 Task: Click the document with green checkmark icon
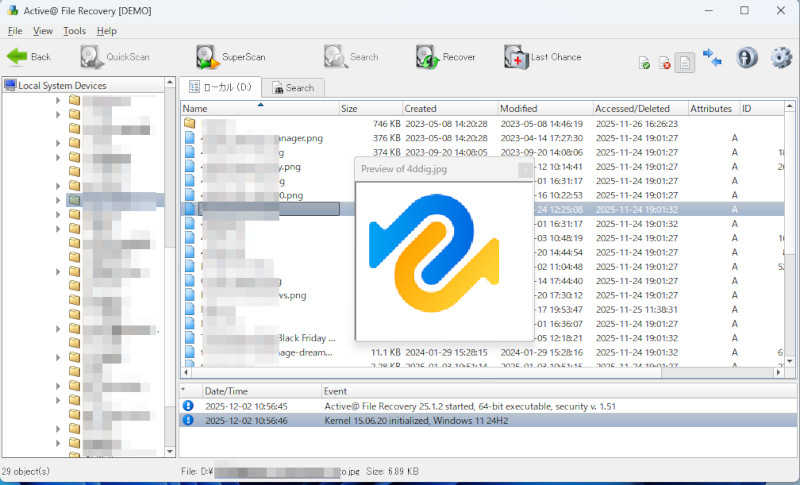[x=644, y=63]
